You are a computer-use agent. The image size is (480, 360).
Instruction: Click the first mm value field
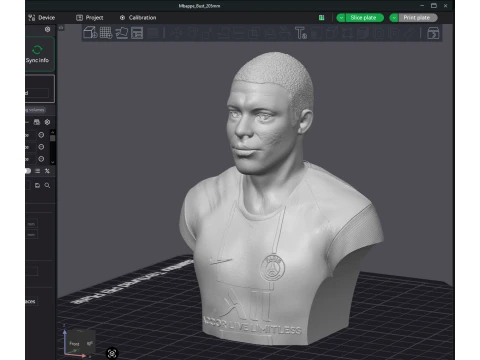point(31,224)
